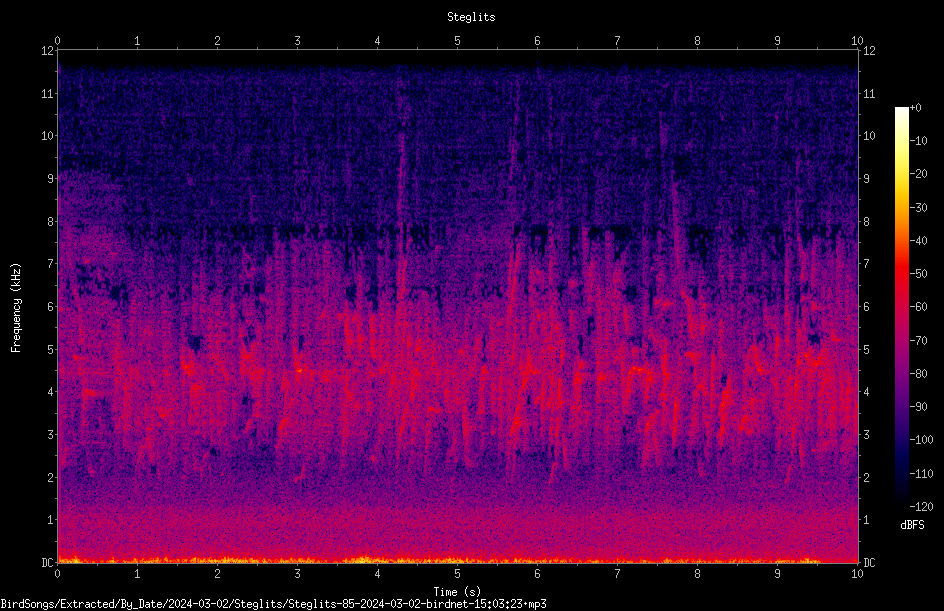This screenshot has height=611, width=944.
Task: Click the +0 value on dBFS scale
Action: 915,108
